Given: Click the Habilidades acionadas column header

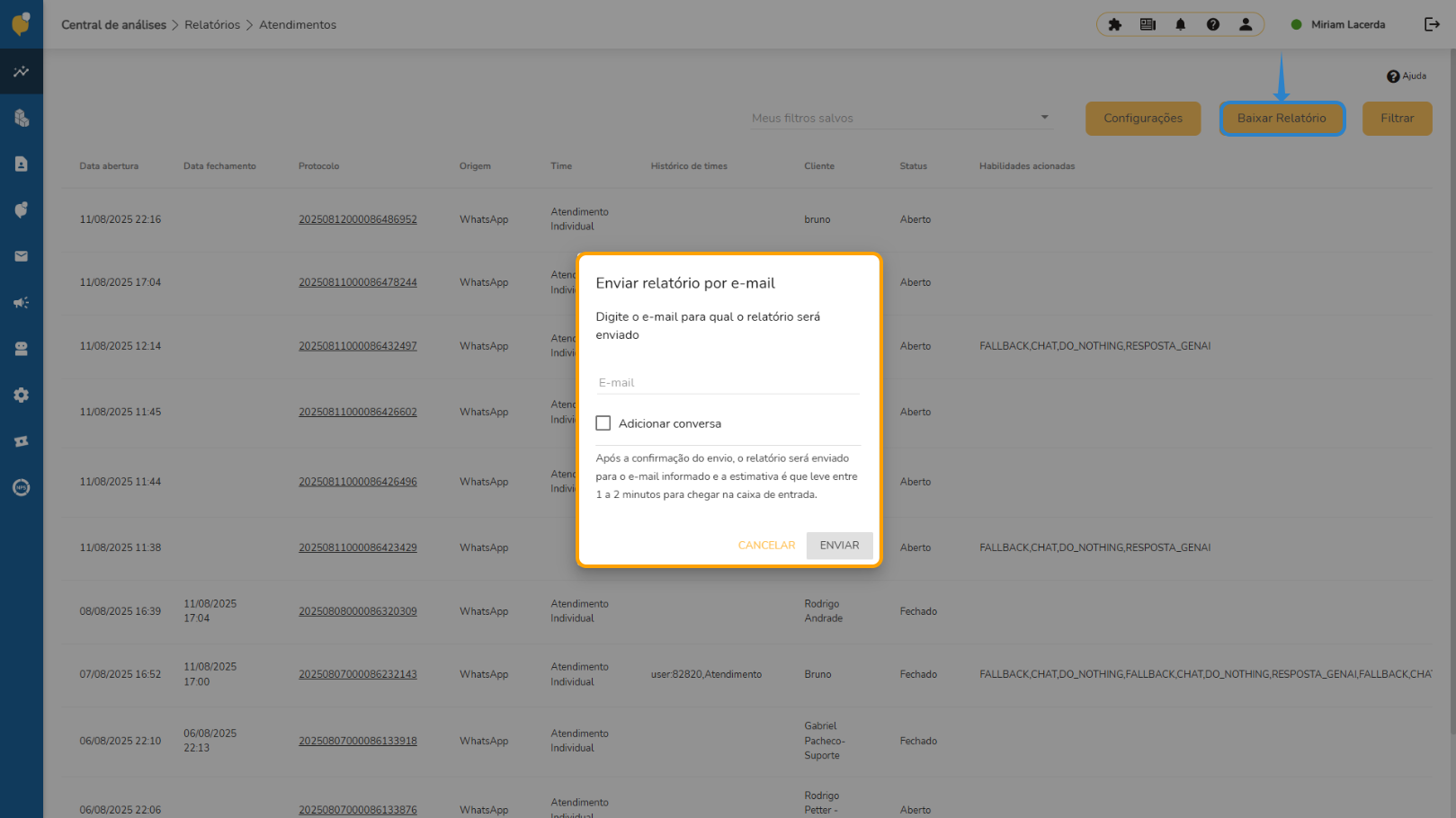Looking at the screenshot, I should pos(1027,166).
